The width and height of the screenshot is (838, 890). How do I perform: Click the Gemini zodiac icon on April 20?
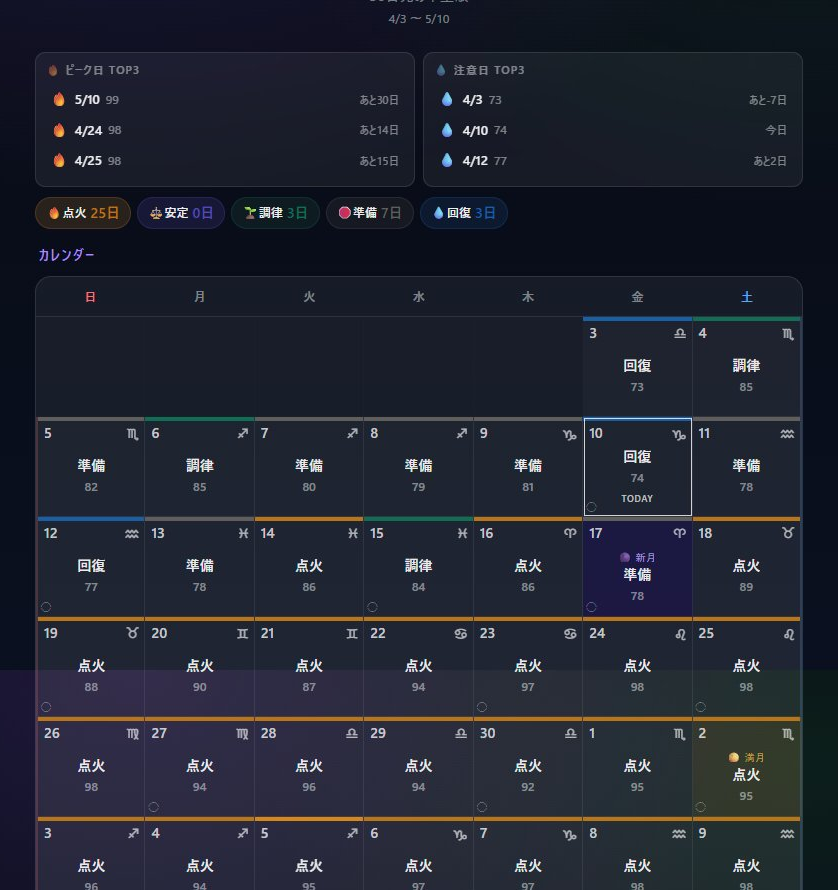(242, 634)
